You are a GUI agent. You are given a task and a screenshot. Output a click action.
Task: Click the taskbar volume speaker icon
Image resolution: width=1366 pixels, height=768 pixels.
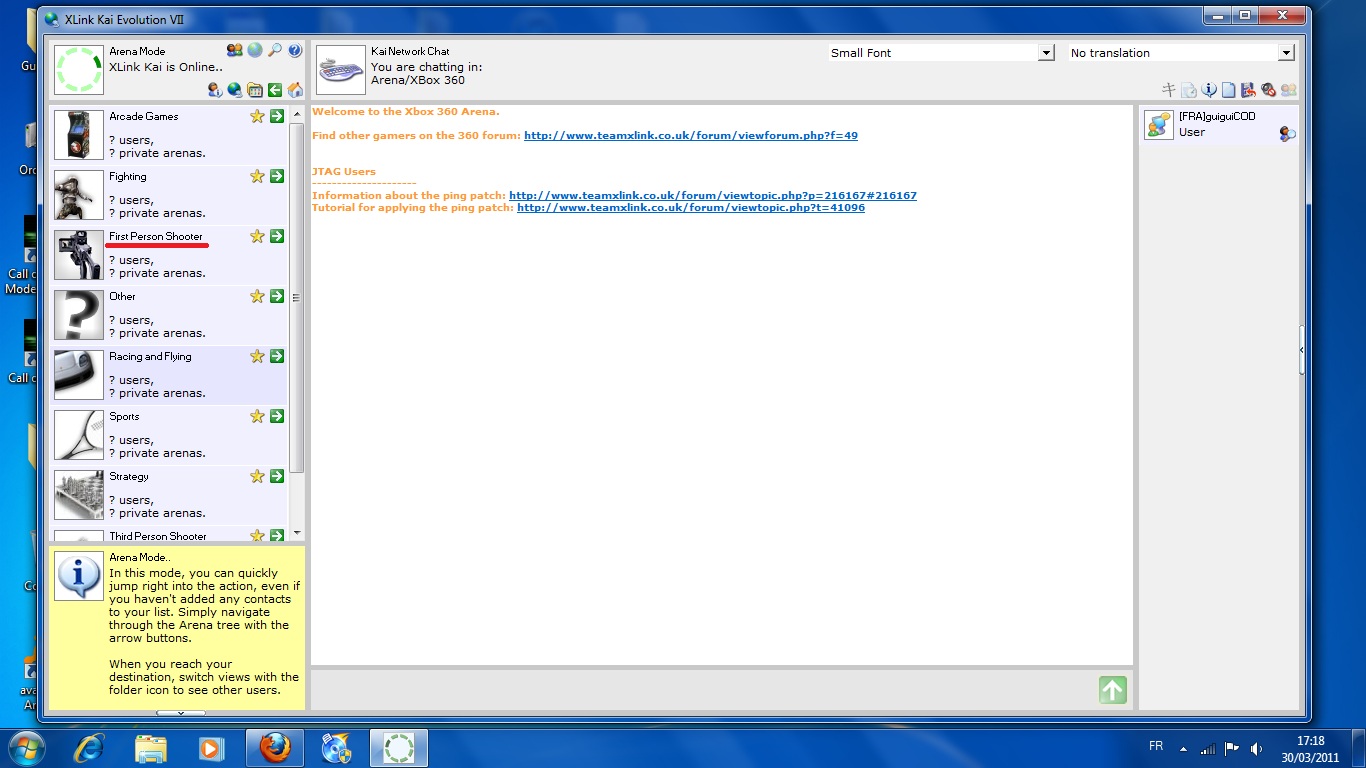[x=1257, y=748]
